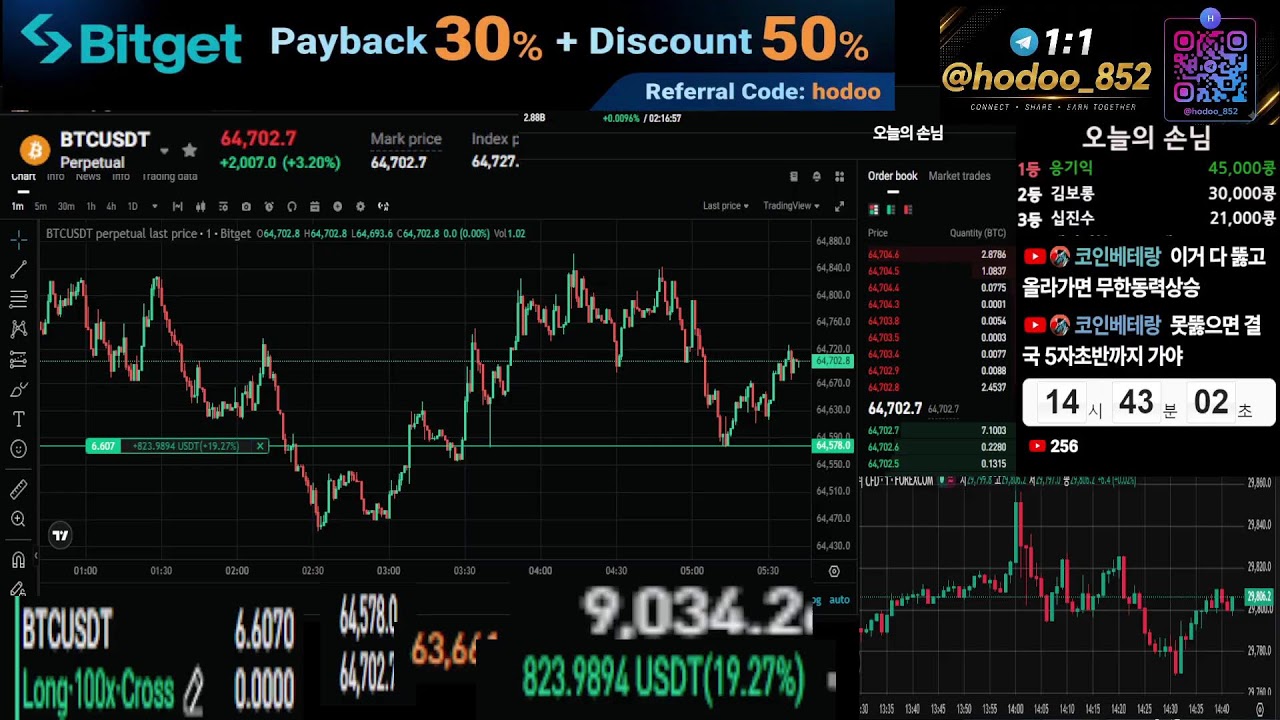Select the pattern drawing tool
This screenshot has height=720, width=1280.
18,329
